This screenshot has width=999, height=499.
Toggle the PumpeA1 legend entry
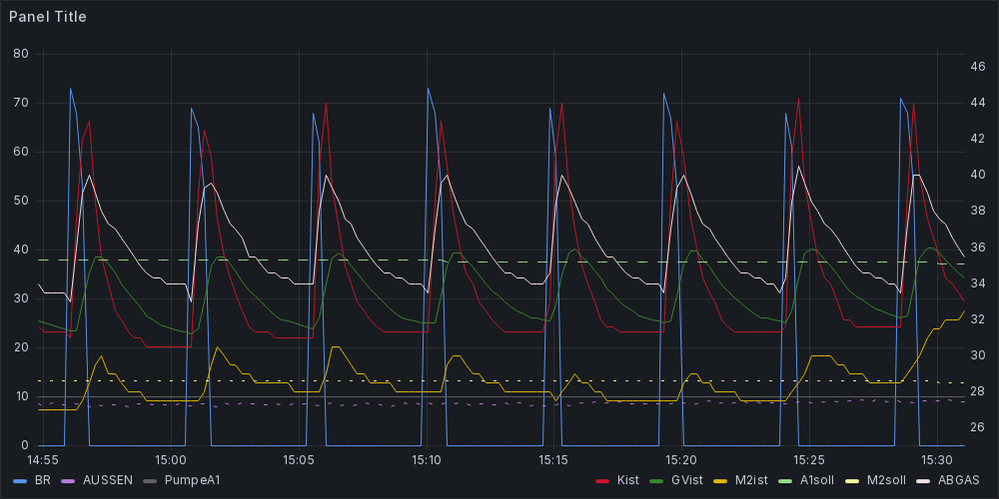pos(192,480)
